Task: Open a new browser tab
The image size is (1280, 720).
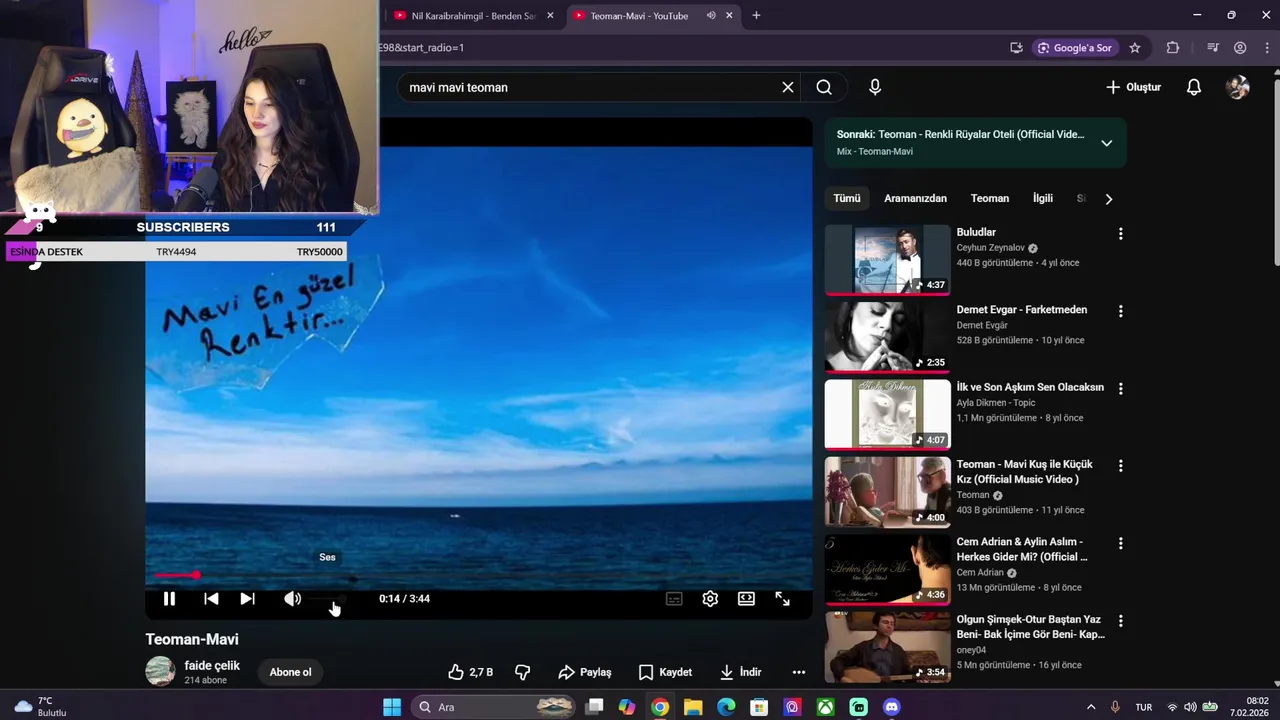Action: 756,15
